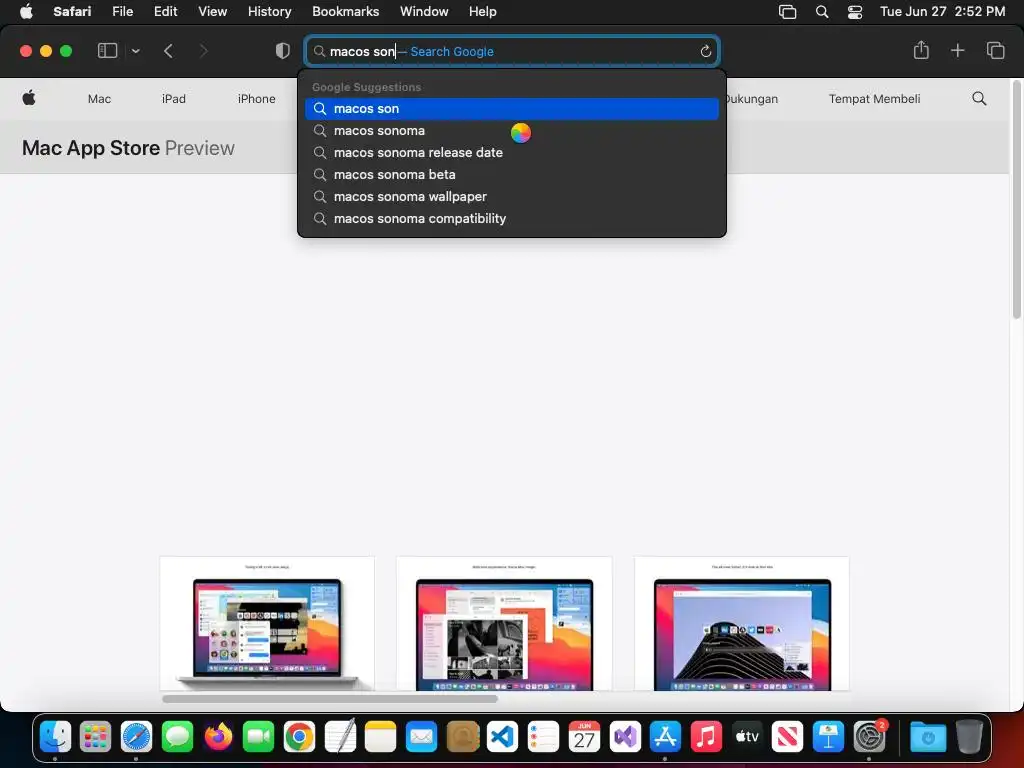Go back with the back arrow
The height and width of the screenshot is (768, 1024).
pyautogui.click(x=168, y=51)
